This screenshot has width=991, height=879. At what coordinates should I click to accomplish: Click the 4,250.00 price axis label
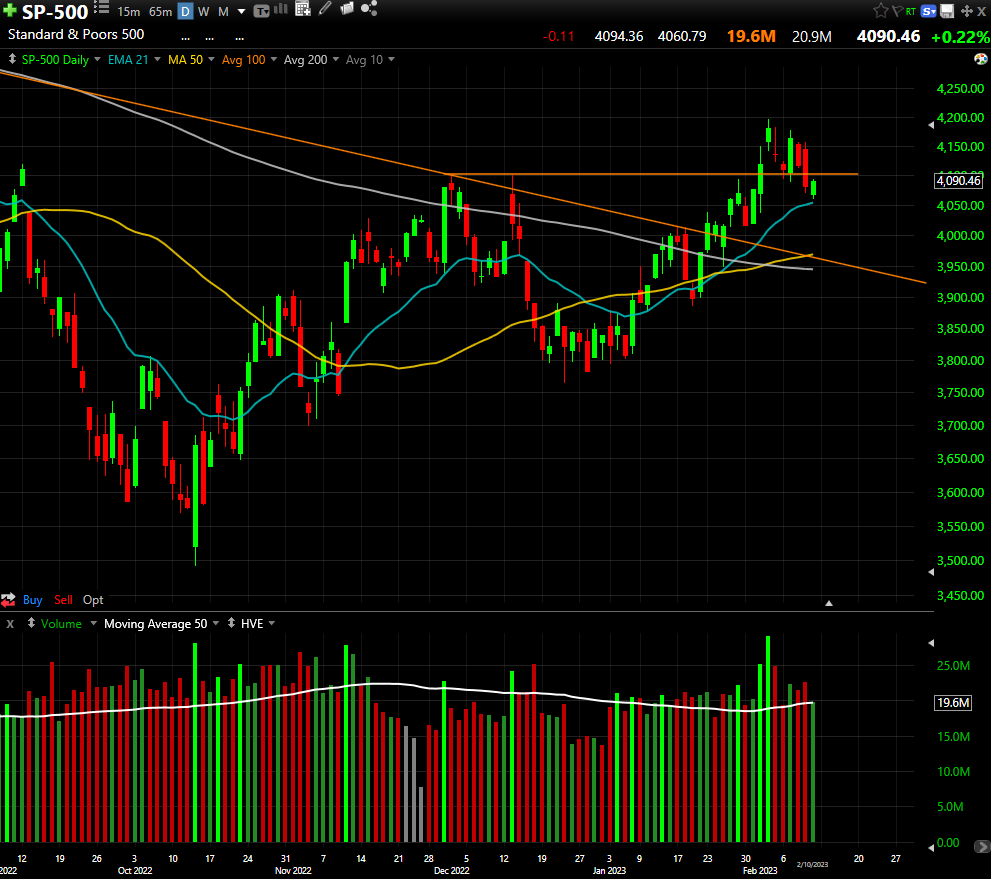[x=960, y=88]
